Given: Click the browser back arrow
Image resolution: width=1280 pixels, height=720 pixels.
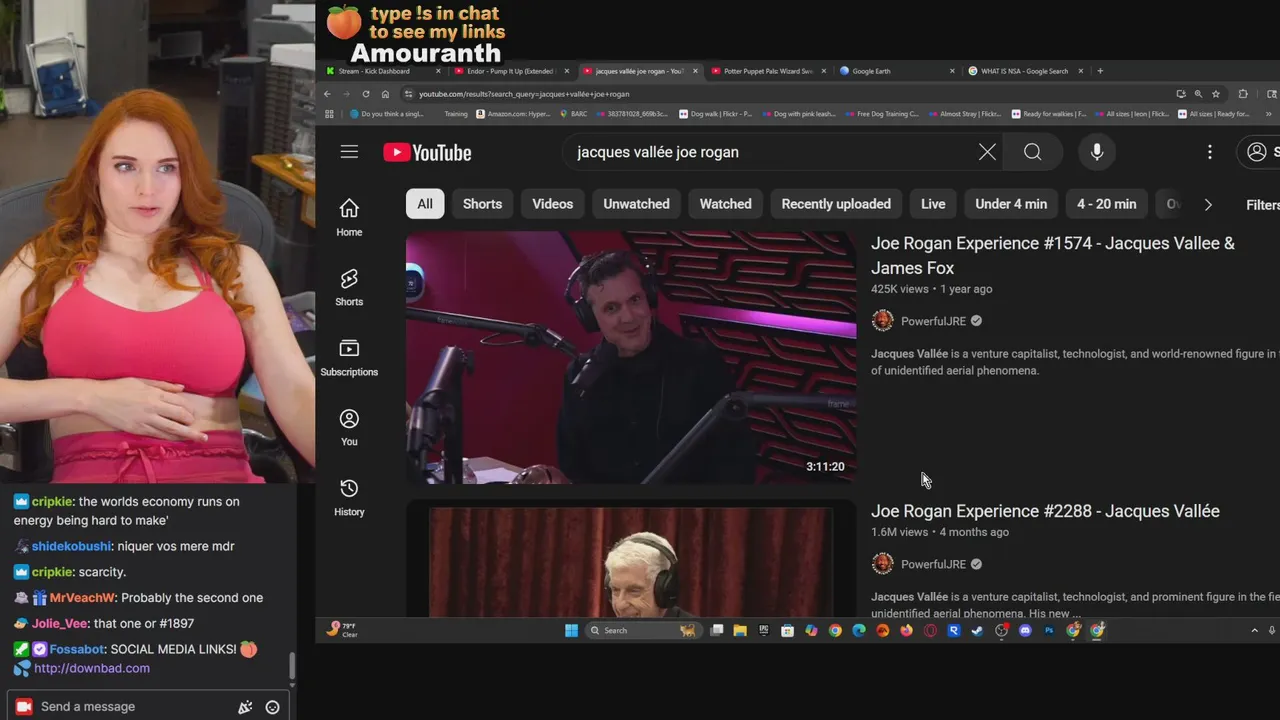Looking at the screenshot, I should pyautogui.click(x=327, y=94).
